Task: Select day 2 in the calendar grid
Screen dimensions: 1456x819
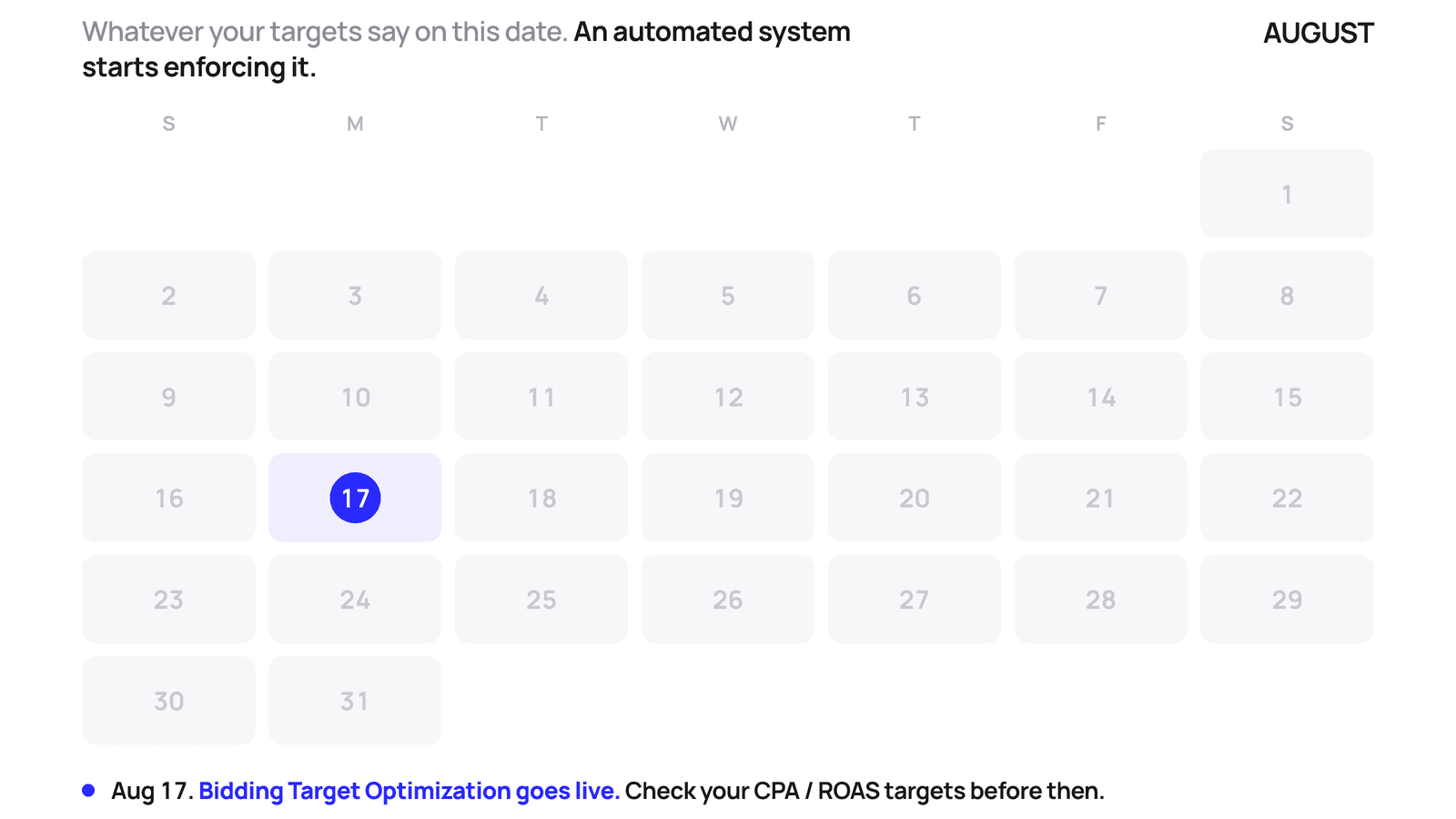Action: [x=168, y=296]
